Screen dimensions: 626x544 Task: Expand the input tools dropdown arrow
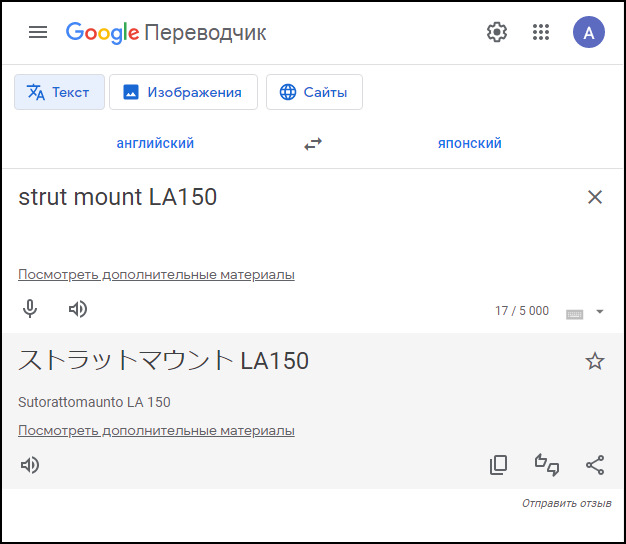pyautogui.click(x=600, y=312)
